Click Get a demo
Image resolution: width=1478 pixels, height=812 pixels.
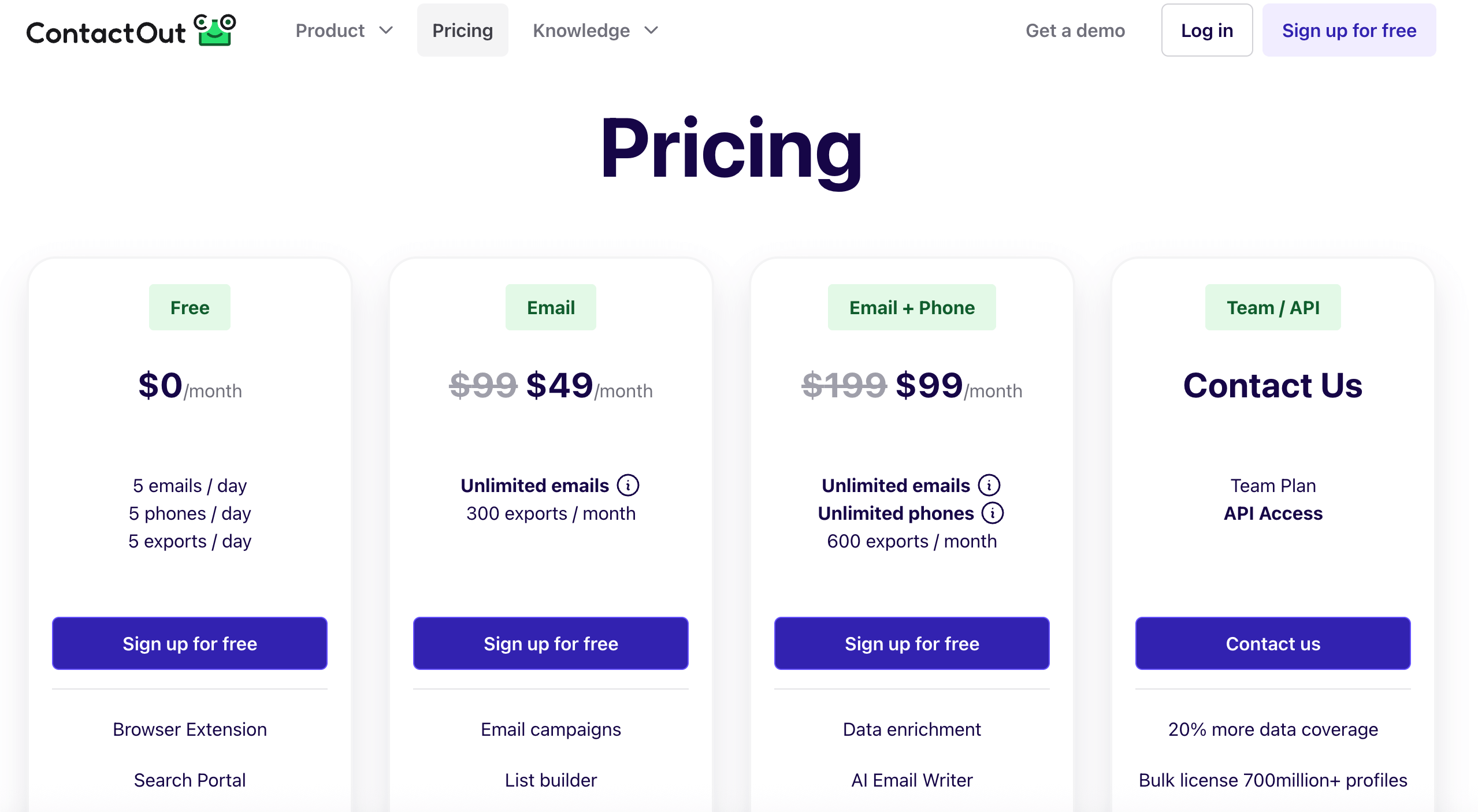coord(1075,30)
